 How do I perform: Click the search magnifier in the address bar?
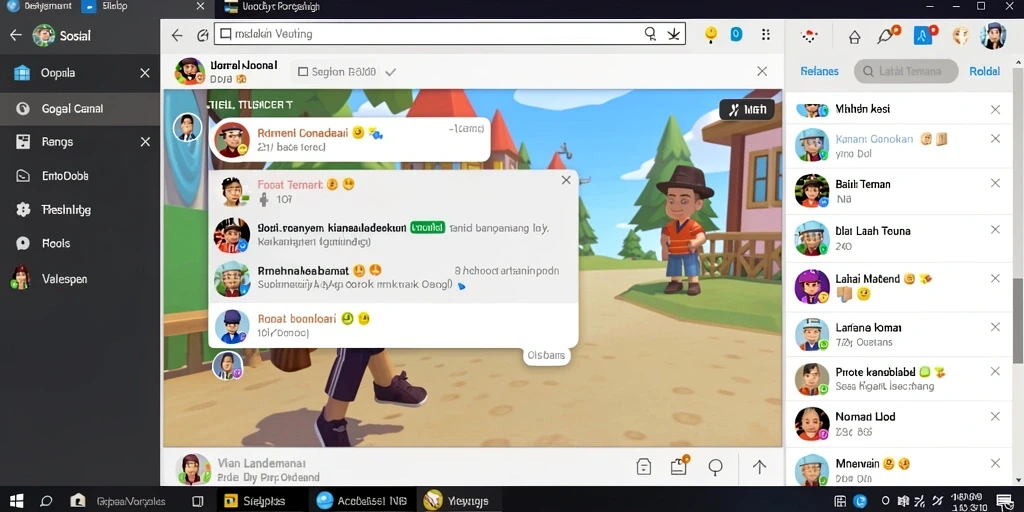coord(650,34)
